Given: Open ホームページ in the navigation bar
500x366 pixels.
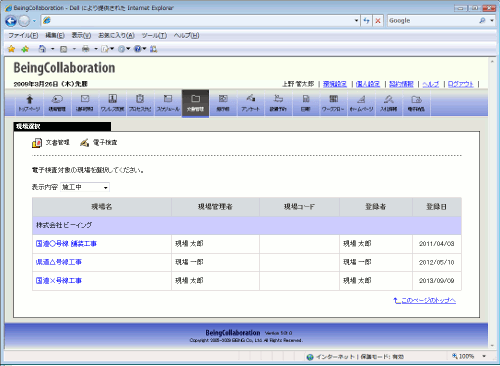Looking at the screenshot, I should click(361, 103).
